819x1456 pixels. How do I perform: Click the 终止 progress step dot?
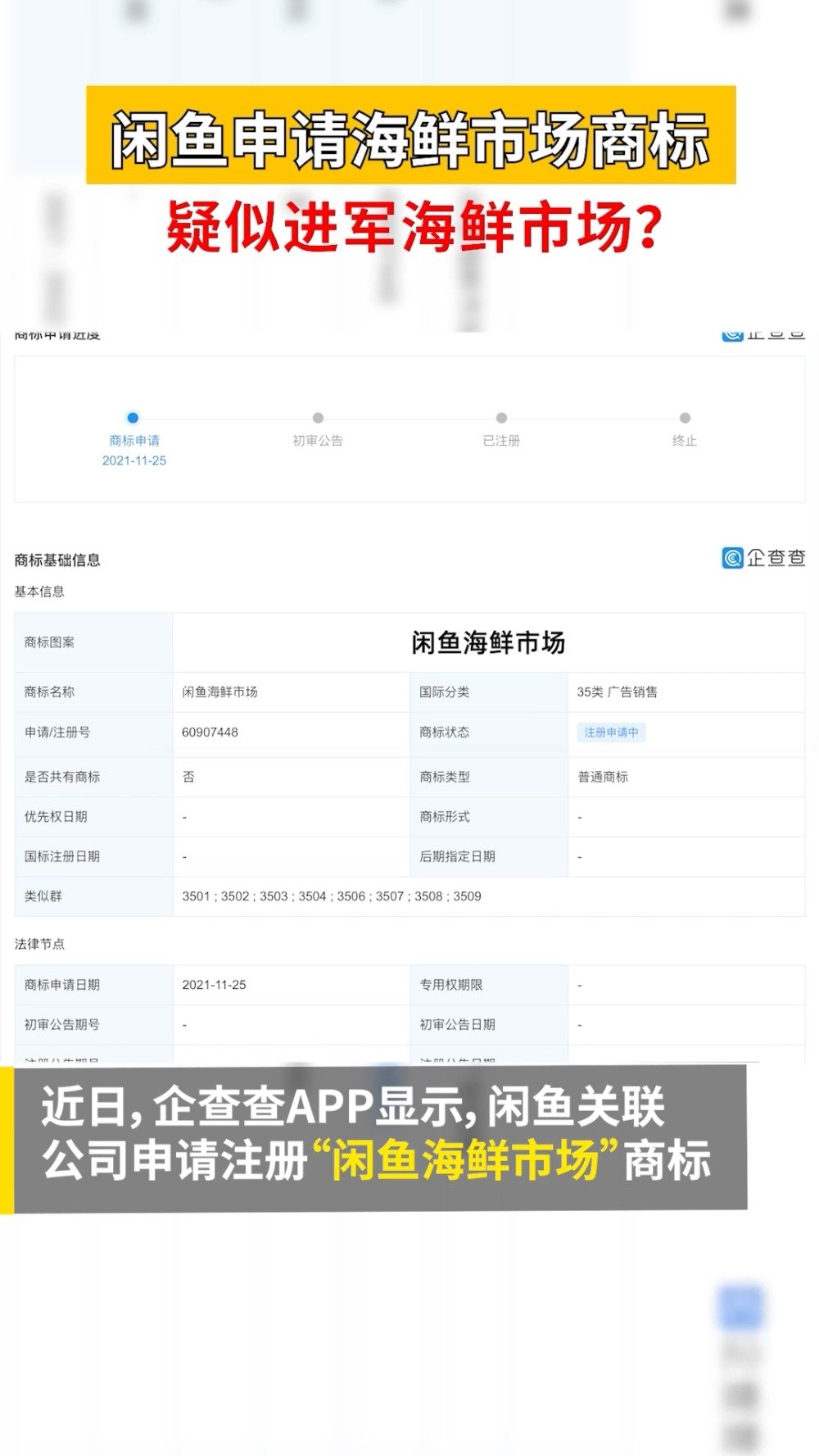tap(685, 418)
